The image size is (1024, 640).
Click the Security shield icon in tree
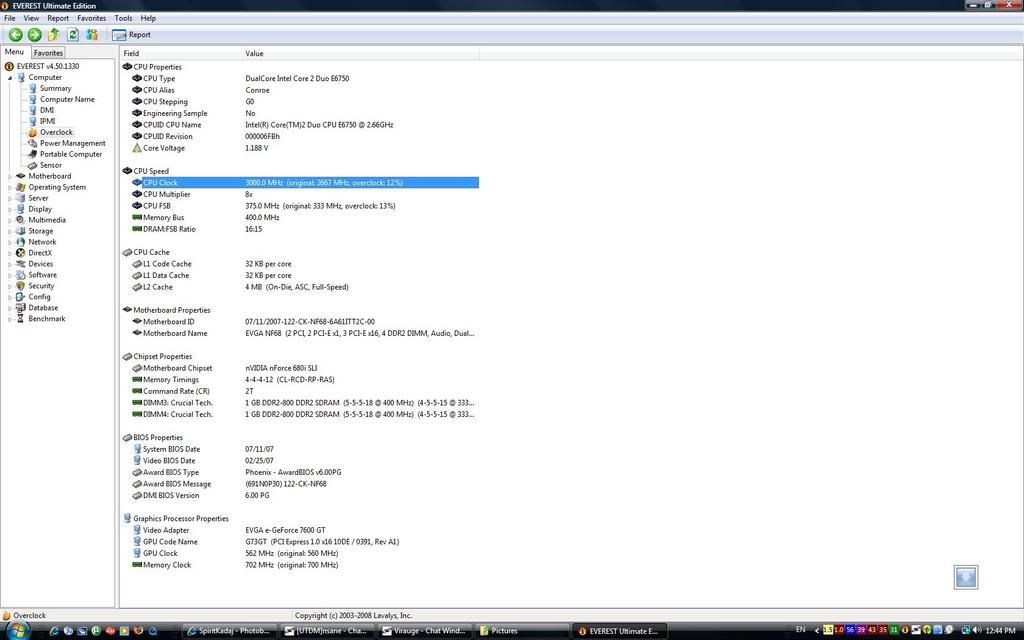pos(21,285)
